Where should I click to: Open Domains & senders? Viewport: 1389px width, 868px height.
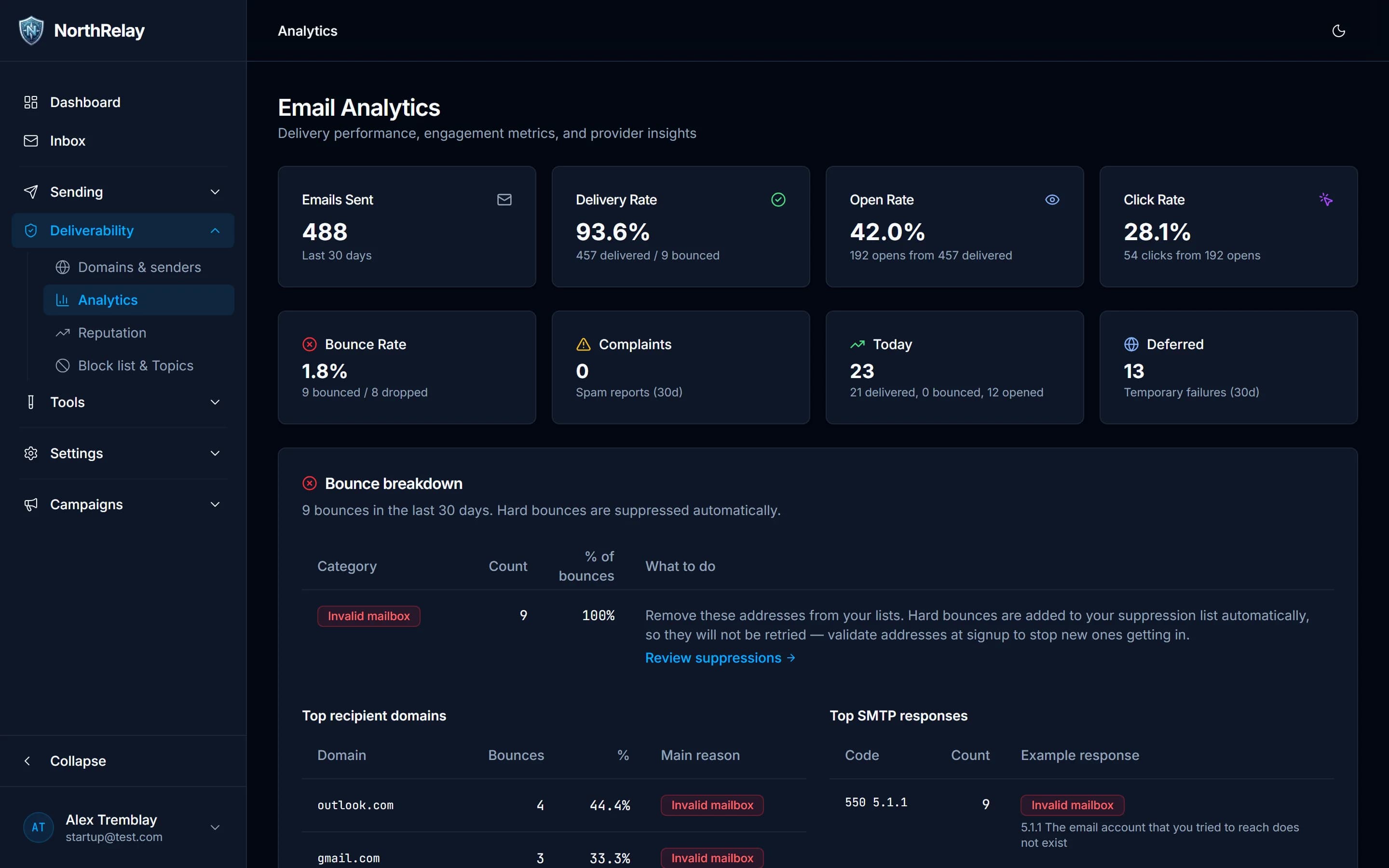click(x=139, y=267)
